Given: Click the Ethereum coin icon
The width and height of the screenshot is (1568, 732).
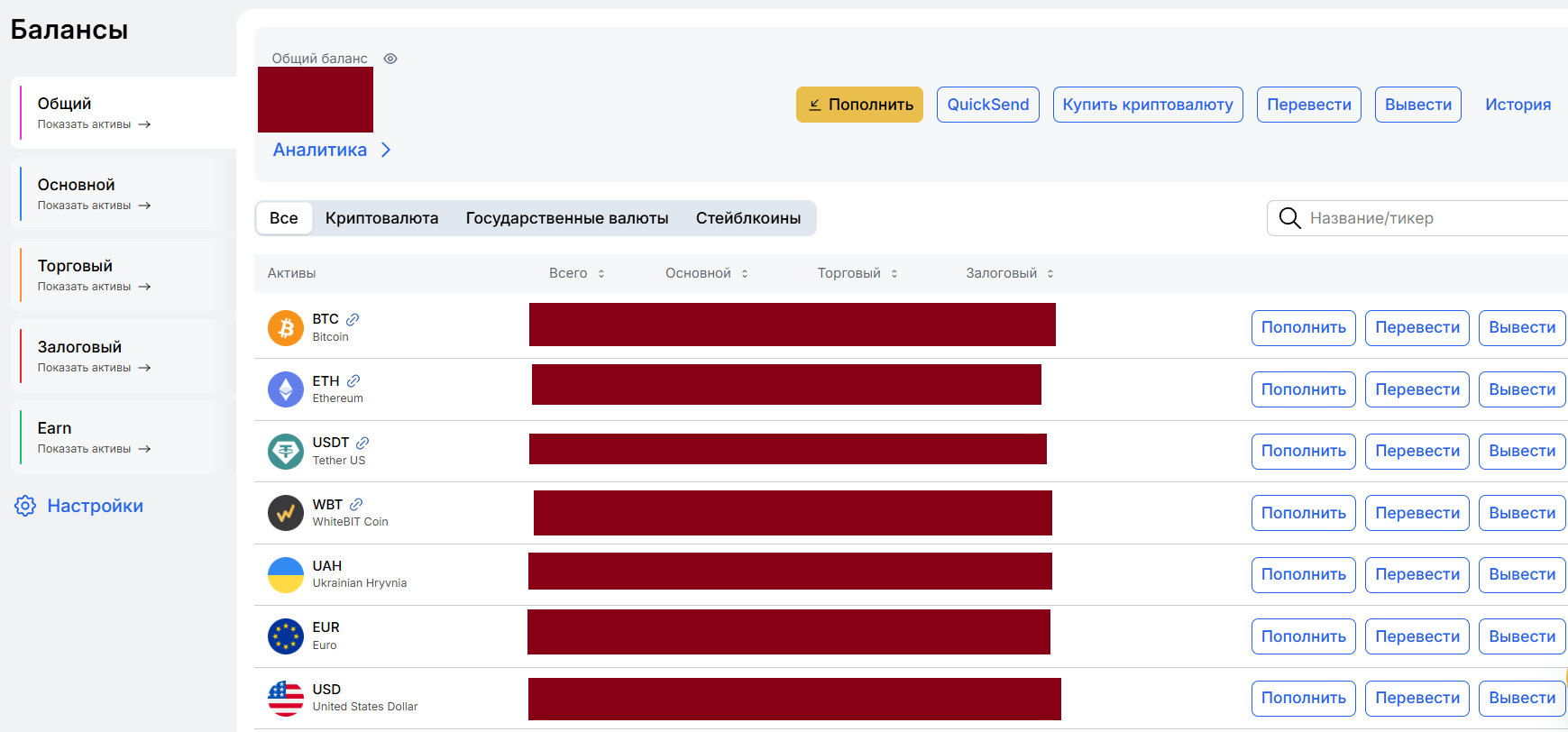Looking at the screenshot, I should point(286,389).
